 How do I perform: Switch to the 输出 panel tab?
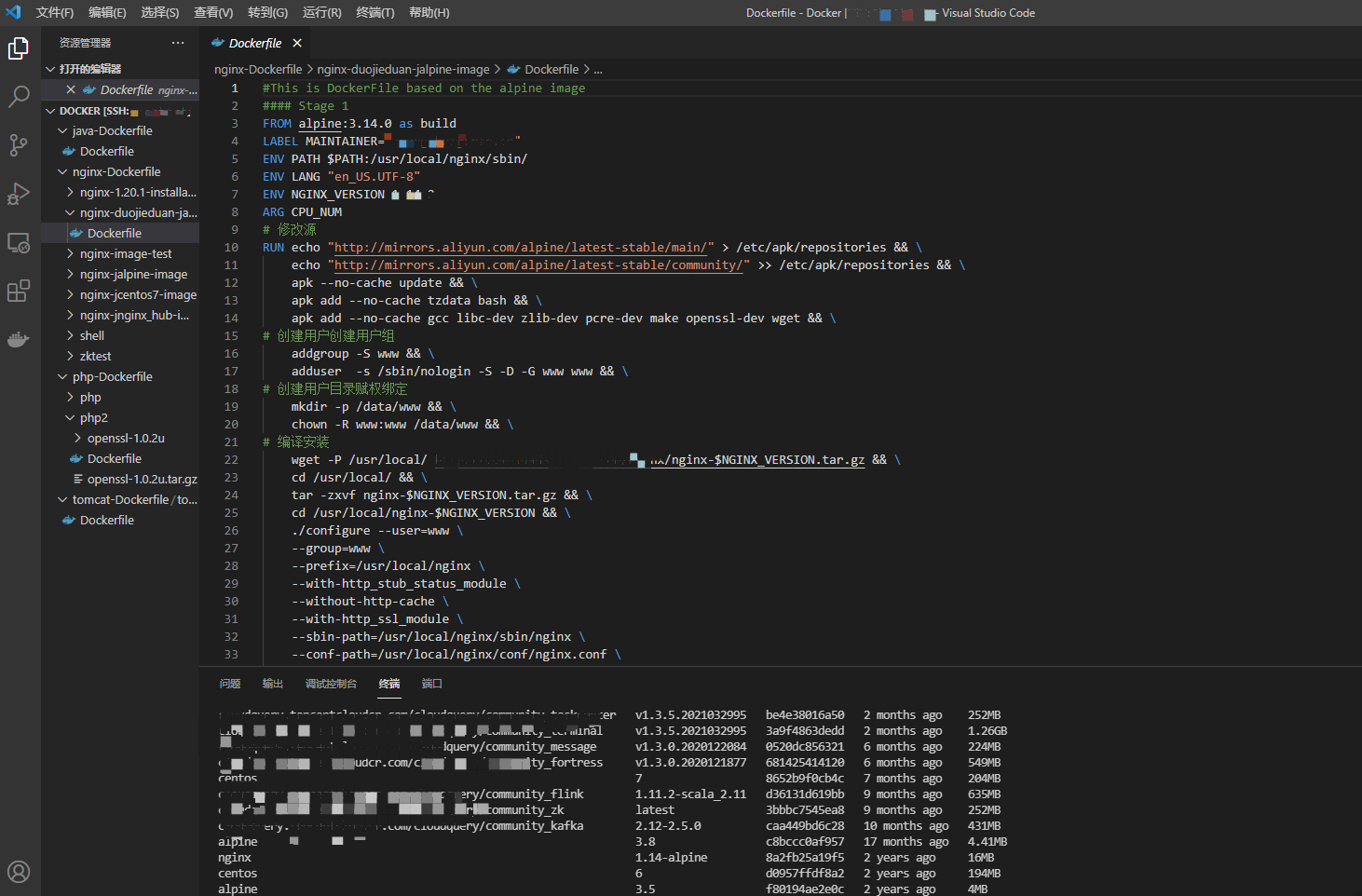[272, 684]
